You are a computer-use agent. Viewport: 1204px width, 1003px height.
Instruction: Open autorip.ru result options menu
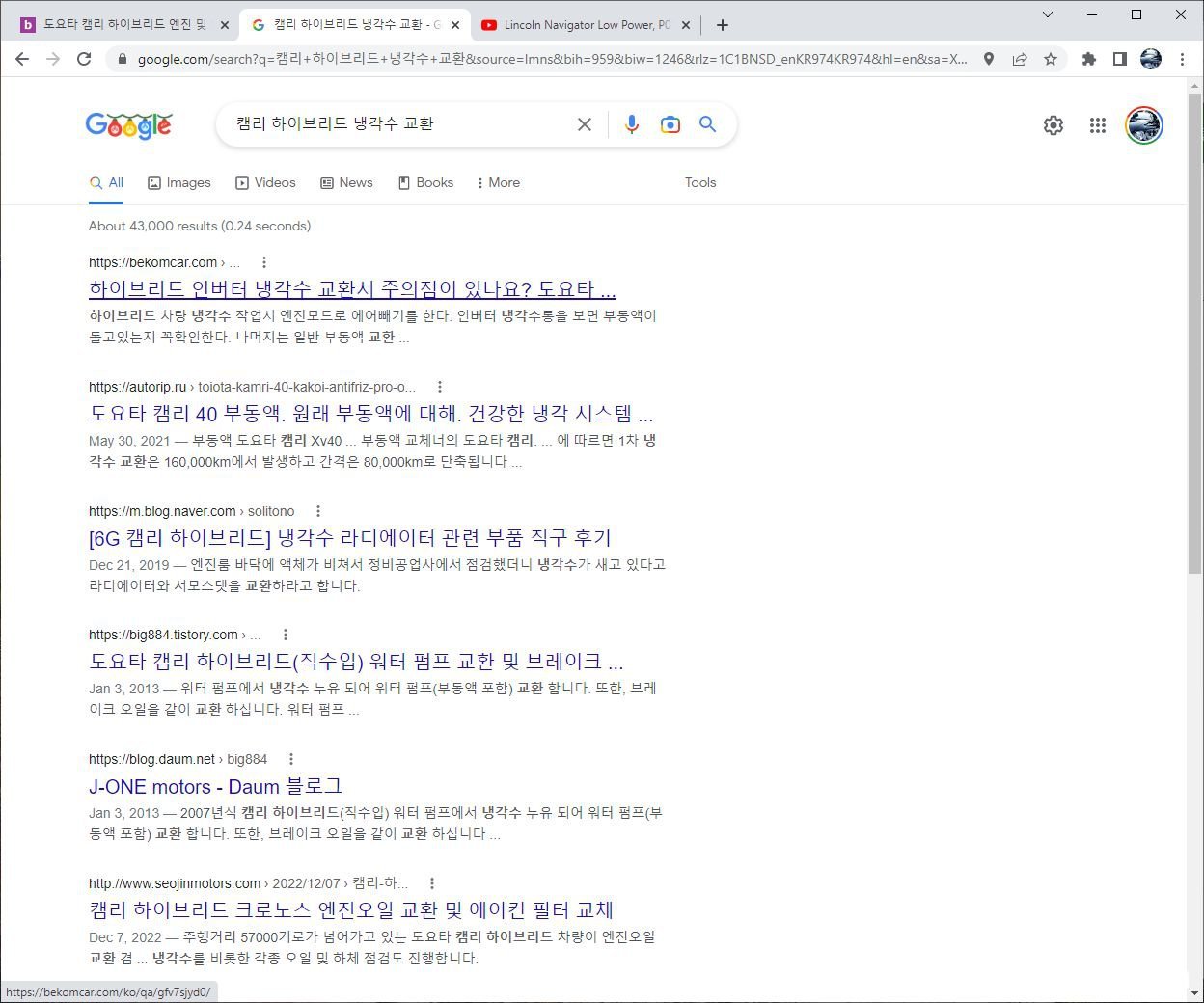click(440, 387)
